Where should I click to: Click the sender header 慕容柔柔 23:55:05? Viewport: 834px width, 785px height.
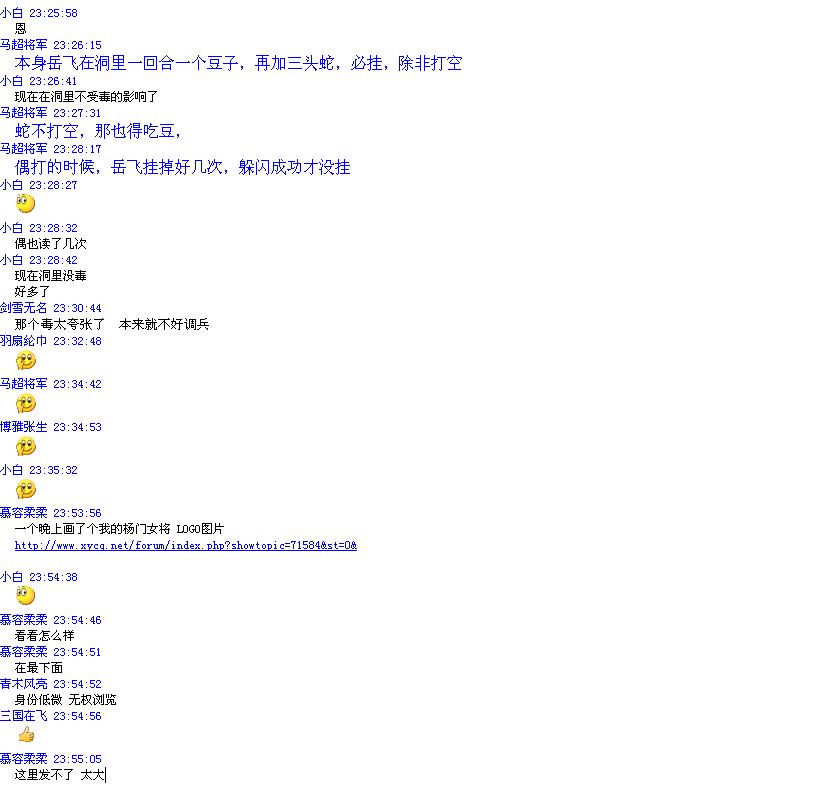[x=51, y=759]
